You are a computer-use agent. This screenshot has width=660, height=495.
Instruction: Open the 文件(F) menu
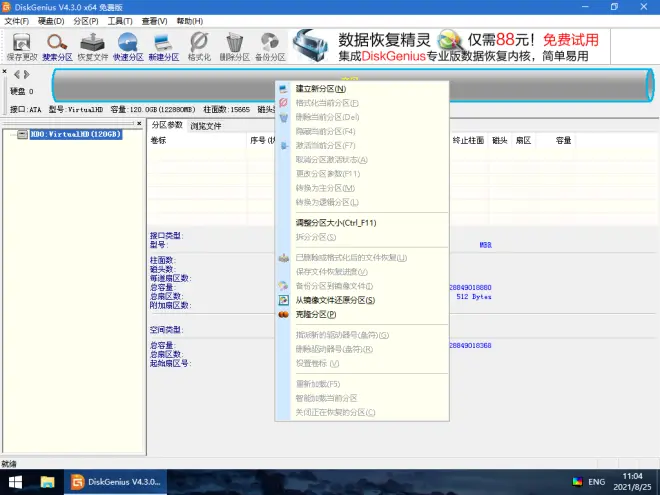click(16, 21)
